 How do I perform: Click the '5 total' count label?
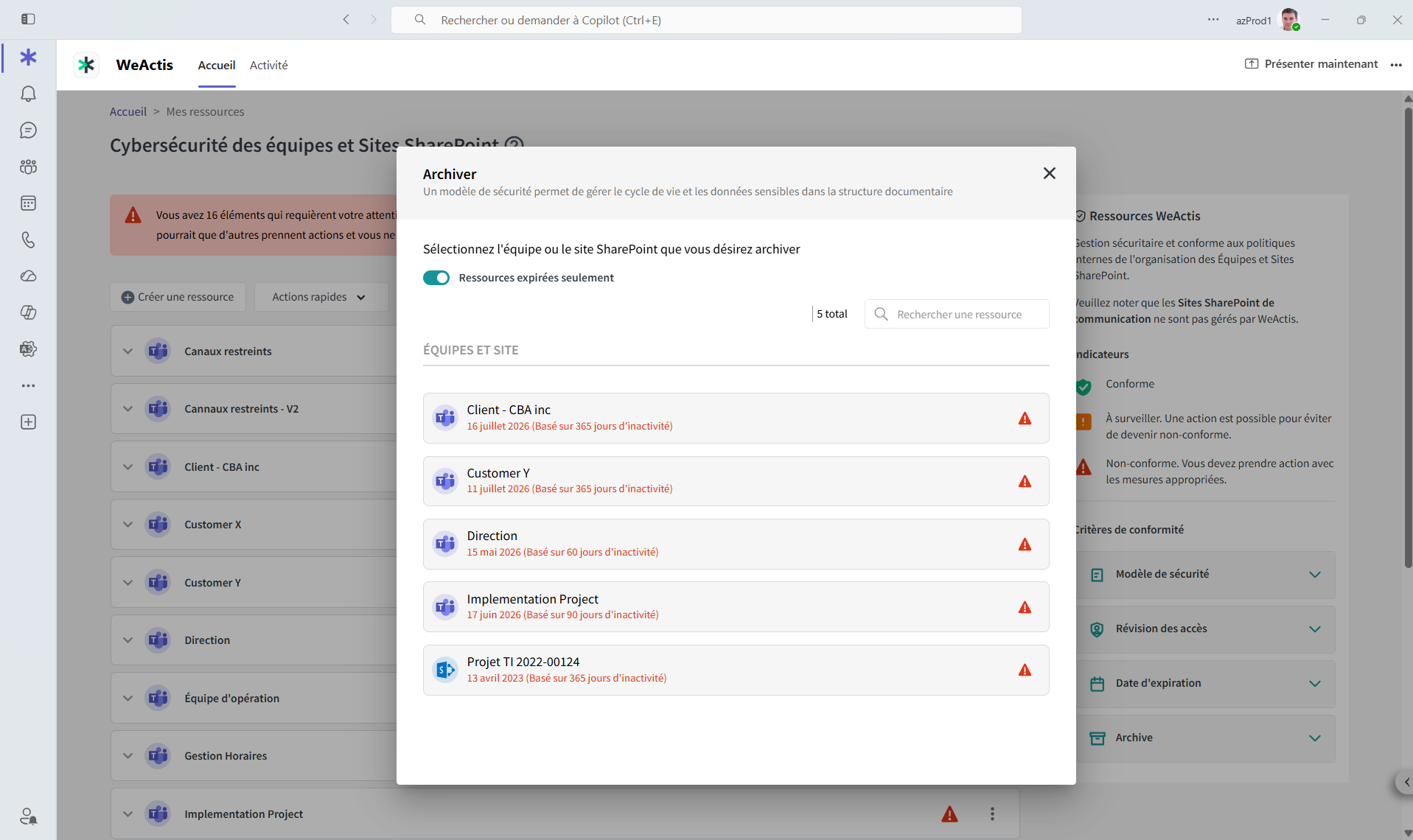pos(832,314)
